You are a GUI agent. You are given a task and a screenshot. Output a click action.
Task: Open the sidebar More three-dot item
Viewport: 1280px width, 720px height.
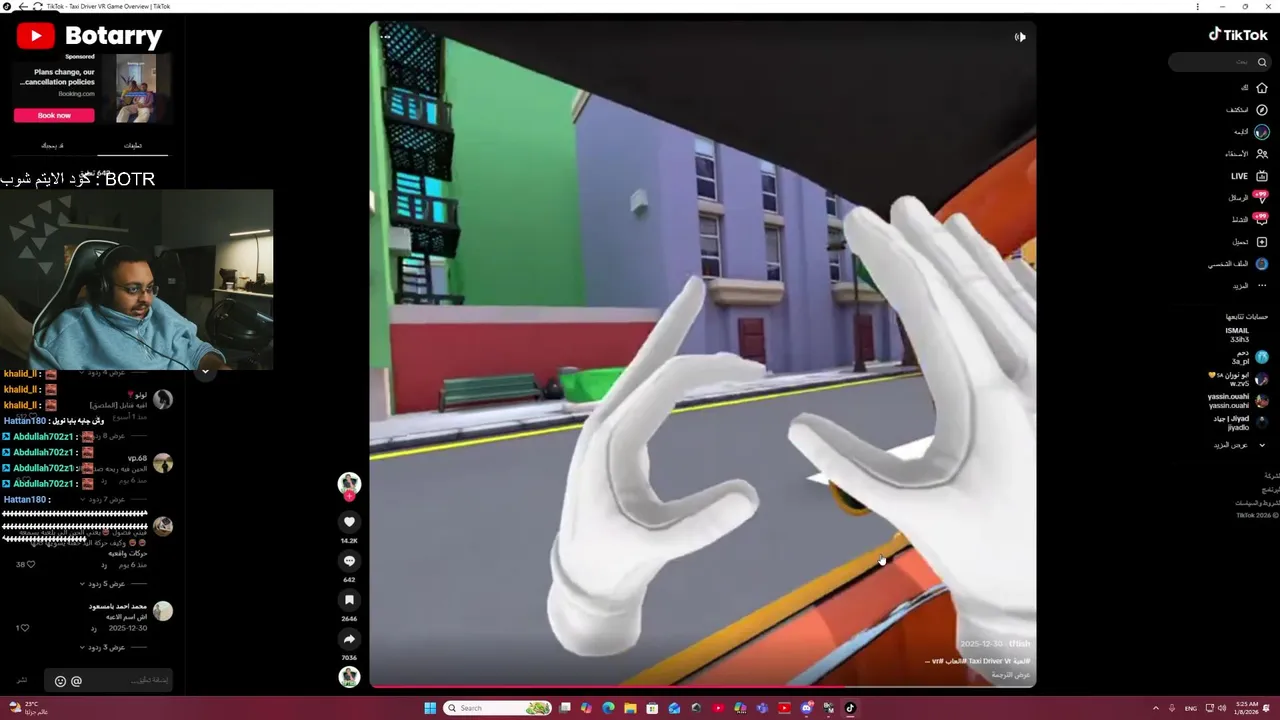[1261, 286]
